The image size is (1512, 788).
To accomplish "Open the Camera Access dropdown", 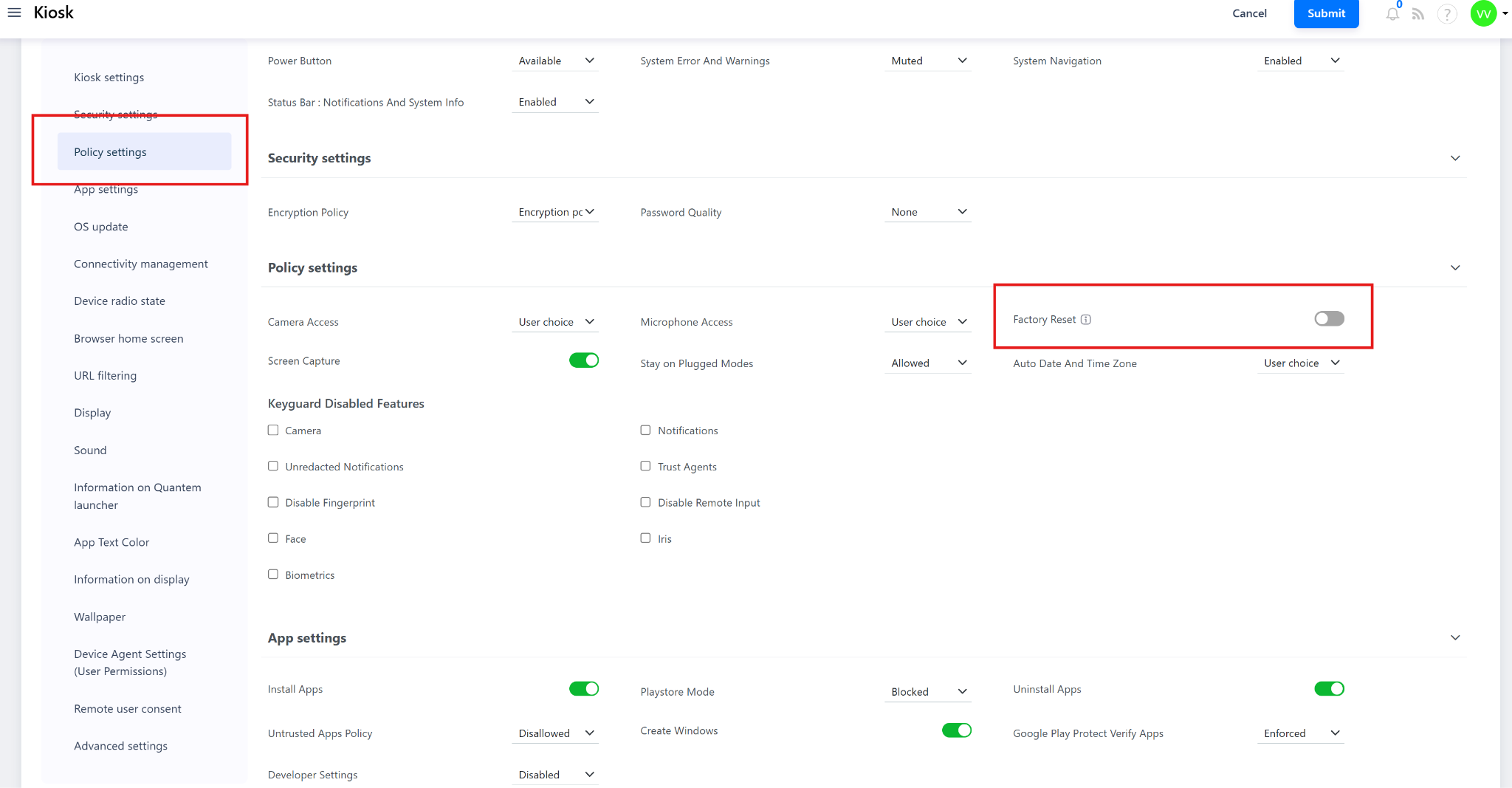I will (x=555, y=322).
